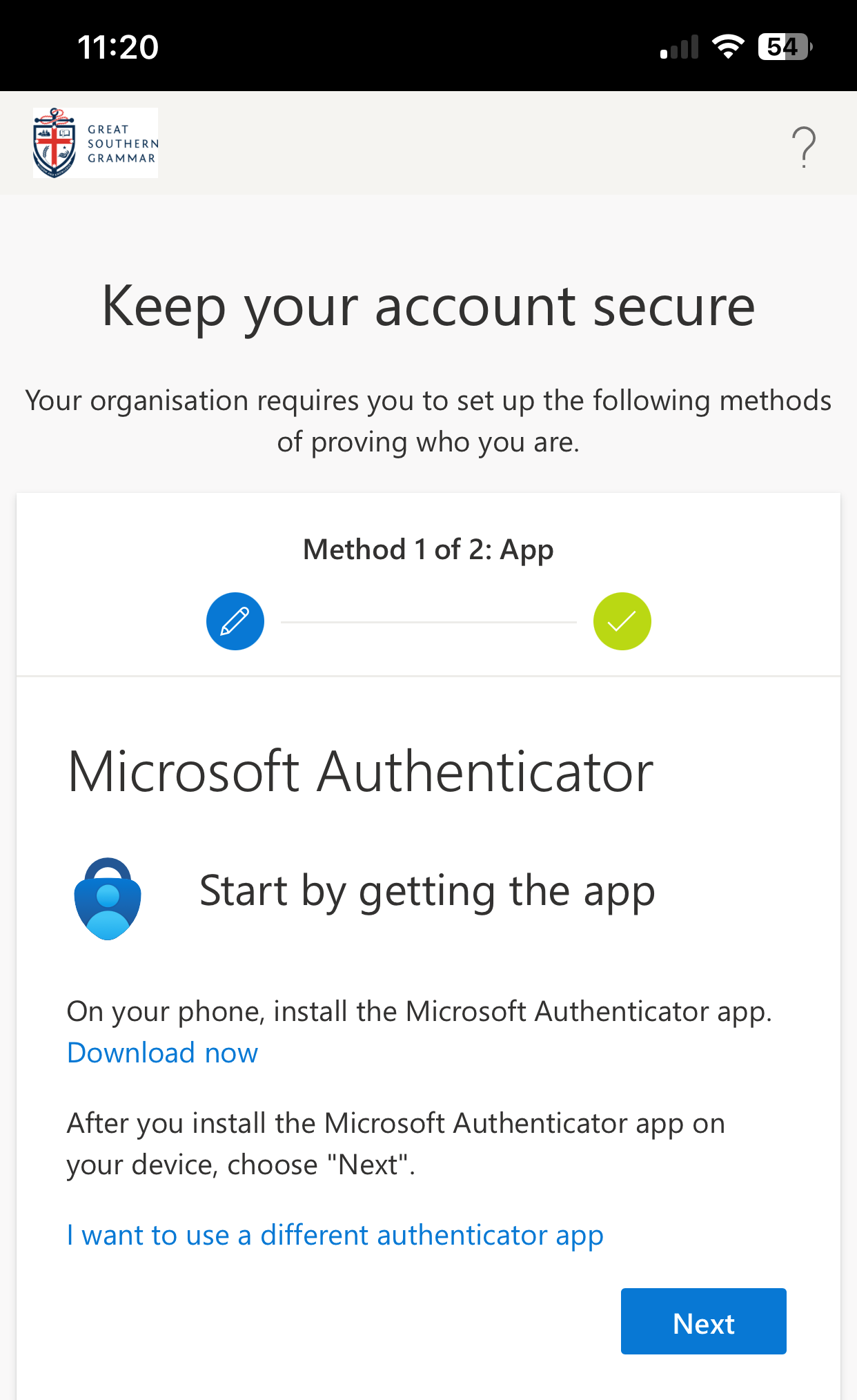Click the organisation requirement description text
Viewport: 857px width, 1400px height.
coord(428,419)
